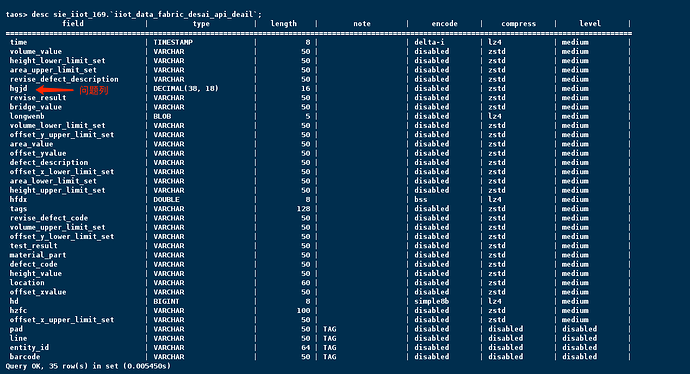Click 'revise_defect_description' field name
Image resolution: width=690 pixels, height=374 pixels.
(x=64, y=79)
